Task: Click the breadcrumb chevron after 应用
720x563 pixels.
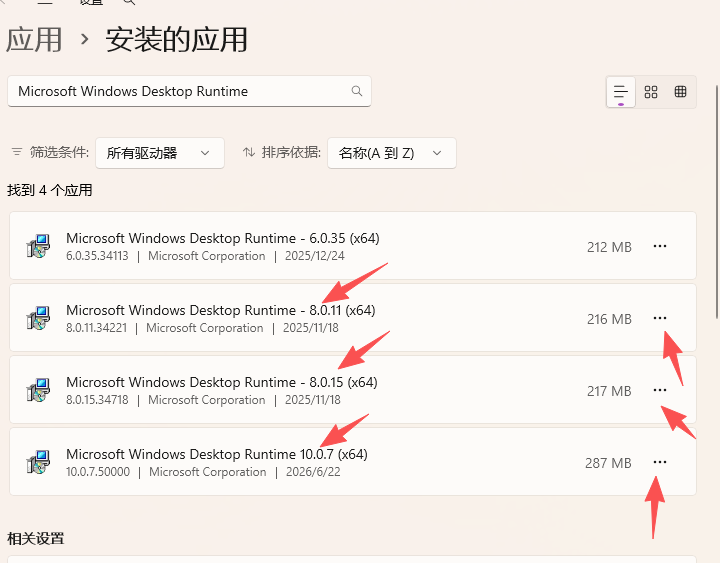Action: click(84, 39)
